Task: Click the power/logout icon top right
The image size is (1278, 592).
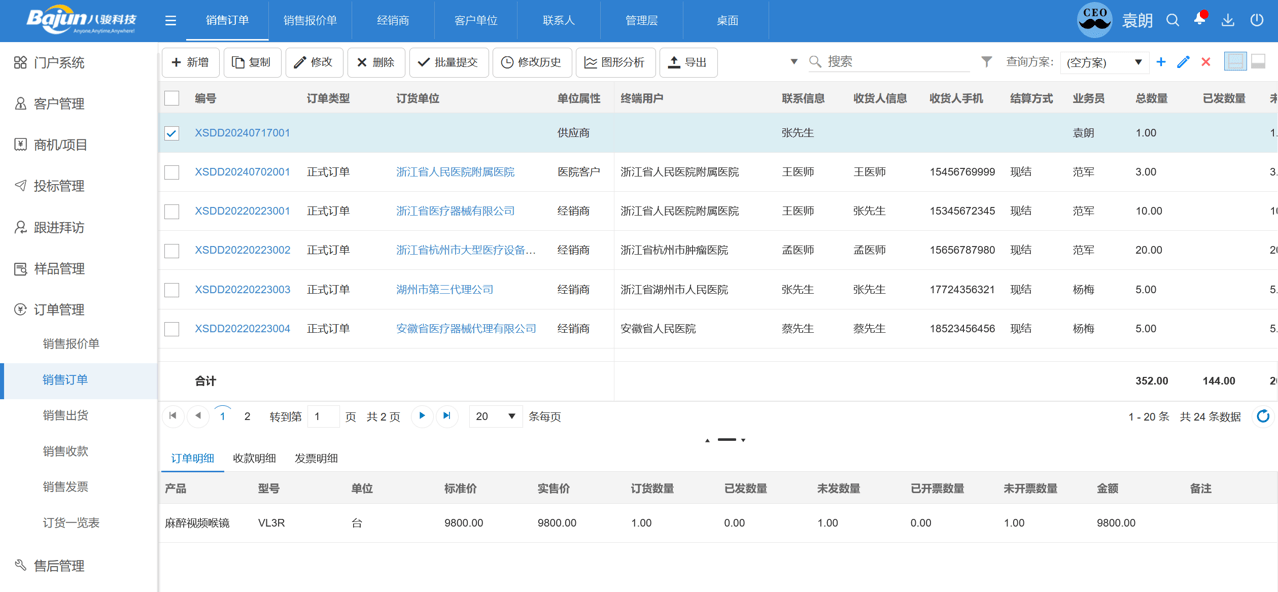Action: tap(1257, 20)
